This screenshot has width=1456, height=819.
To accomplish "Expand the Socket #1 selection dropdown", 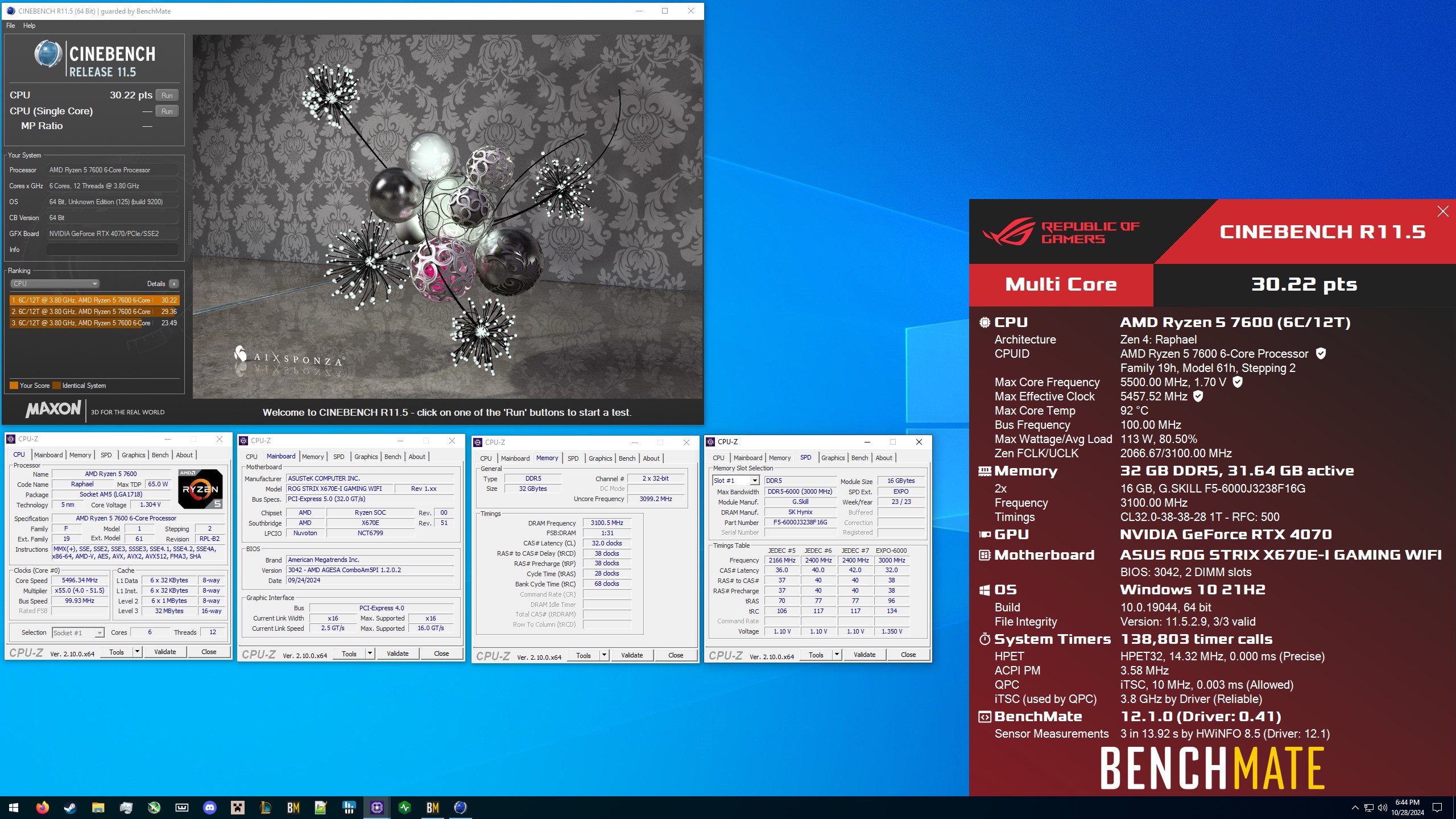I will [x=99, y=633].
